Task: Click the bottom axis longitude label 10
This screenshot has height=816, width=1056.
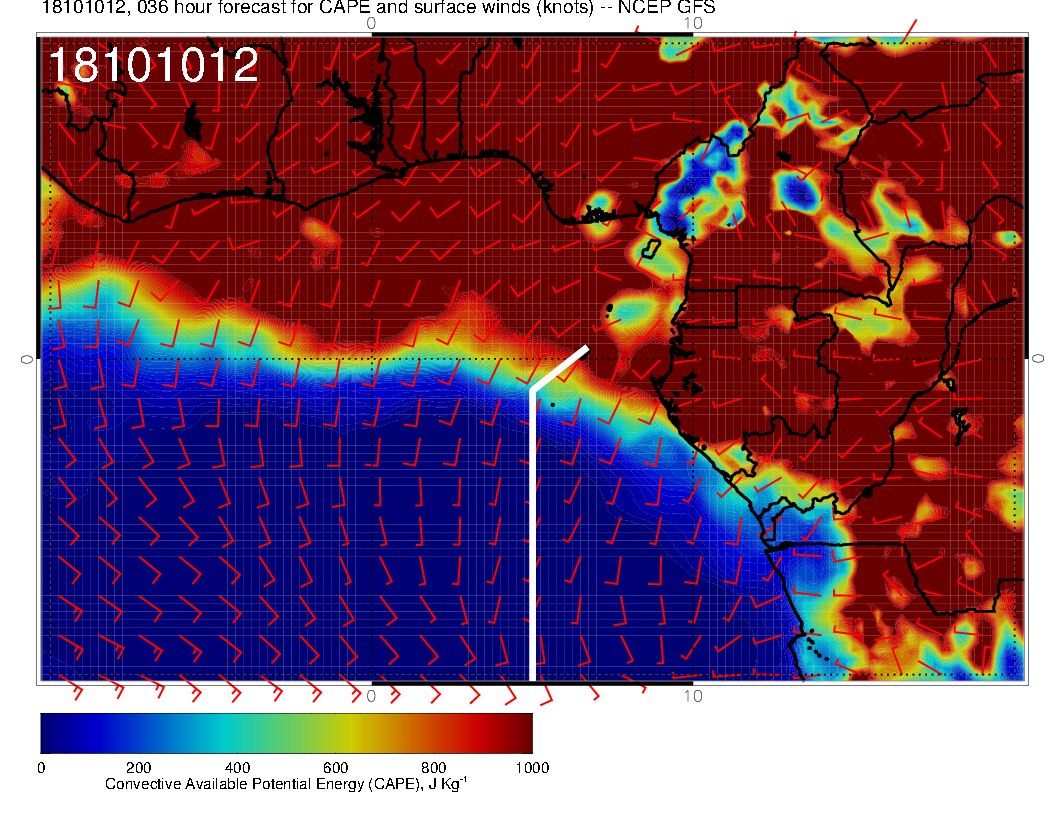Action: click(692, 696)
